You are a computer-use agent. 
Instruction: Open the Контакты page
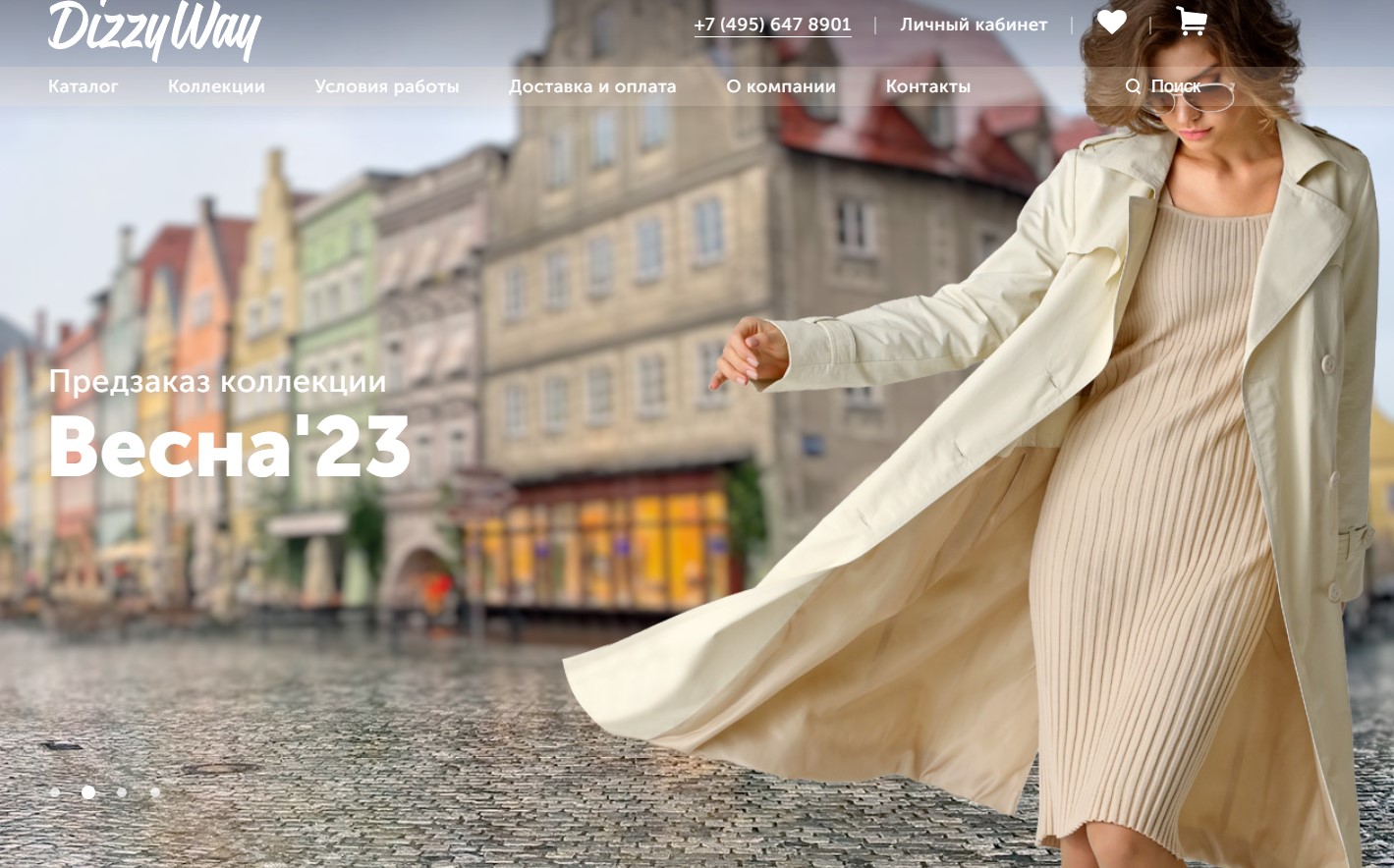tap(928, 86)
